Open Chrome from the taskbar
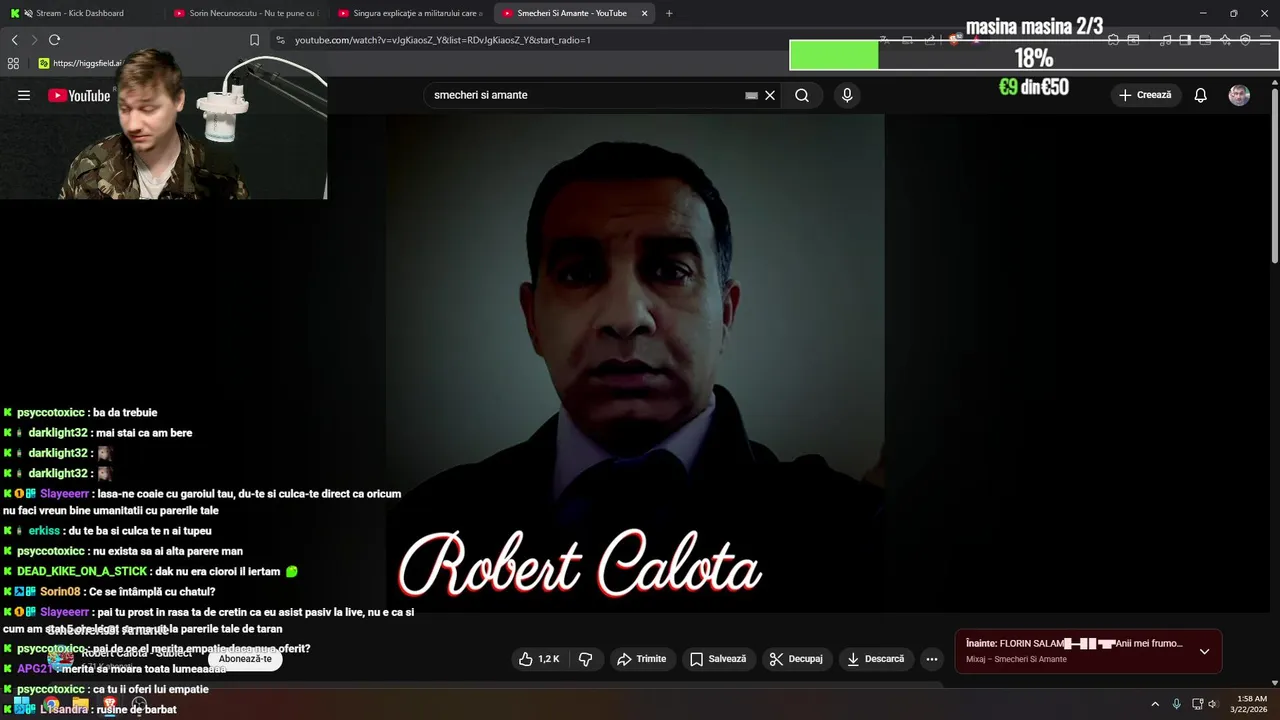This screenshot has width=1280, height=720. tap(51, 704)
